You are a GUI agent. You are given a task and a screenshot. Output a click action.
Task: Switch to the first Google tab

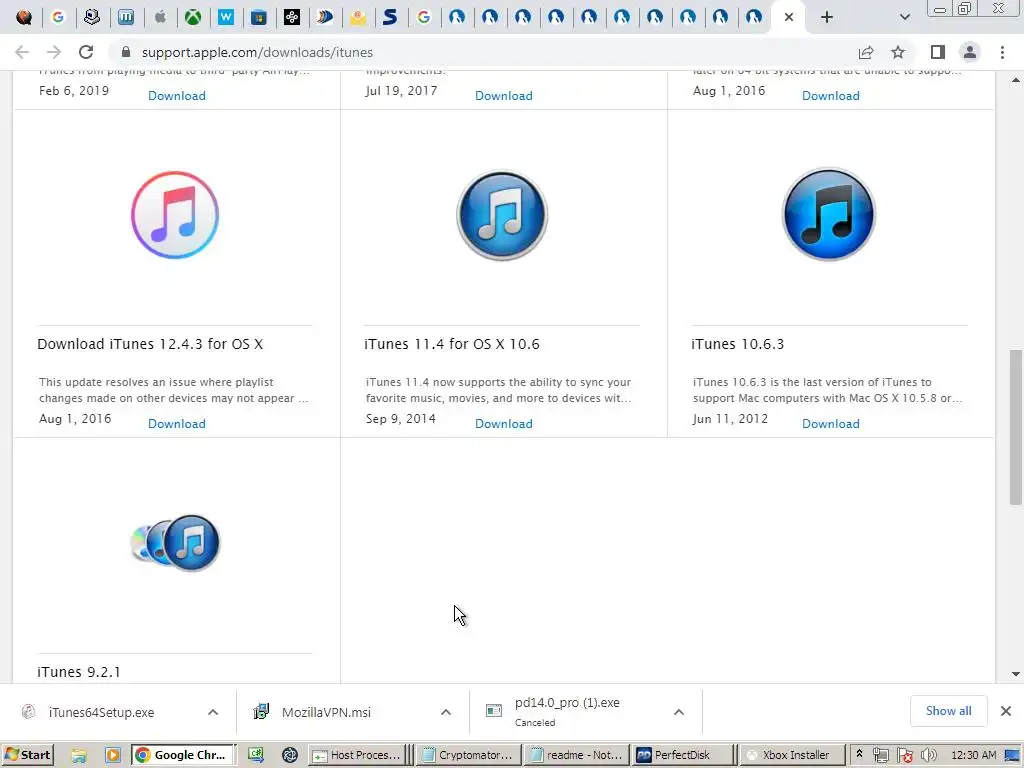pyautogui.click(x=58, y=17)
